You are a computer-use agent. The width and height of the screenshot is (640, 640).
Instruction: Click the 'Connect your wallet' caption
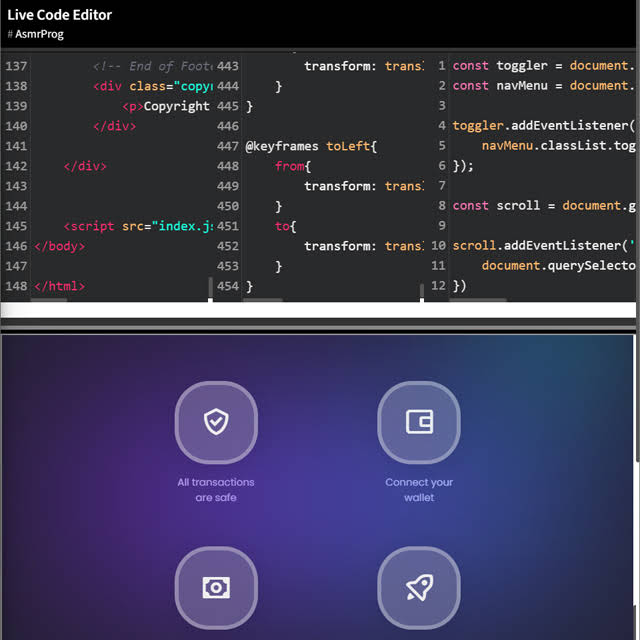[419, 489]
